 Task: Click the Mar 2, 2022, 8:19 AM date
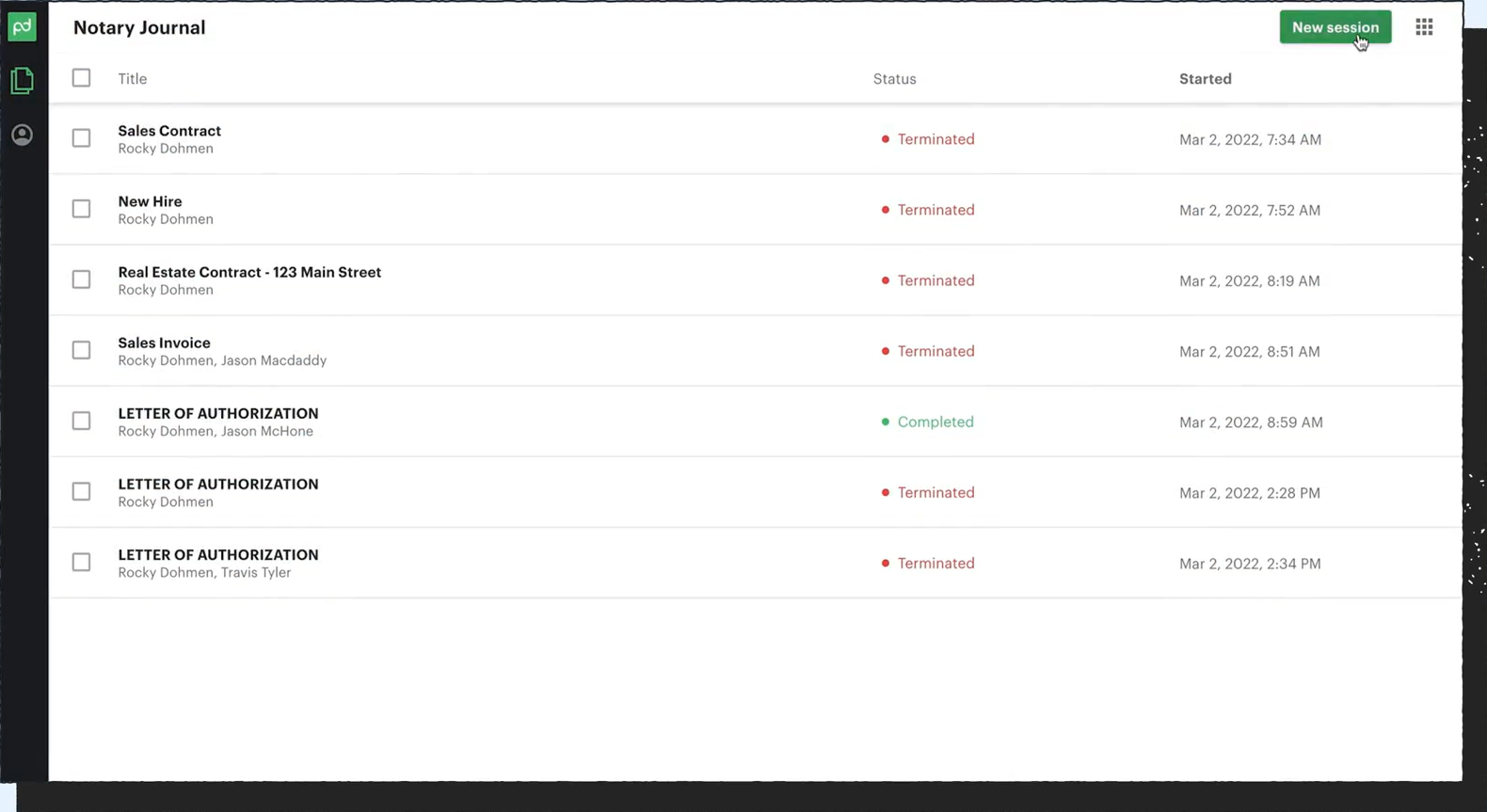point(1250,280)
